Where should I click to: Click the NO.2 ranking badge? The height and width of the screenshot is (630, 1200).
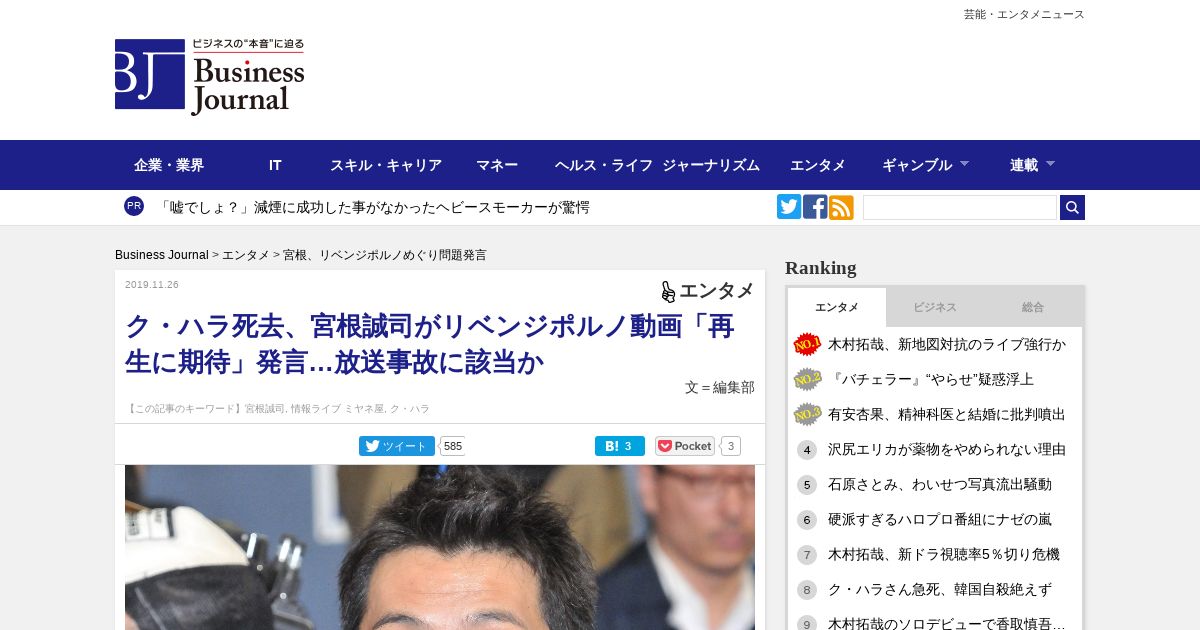(807, 380)
